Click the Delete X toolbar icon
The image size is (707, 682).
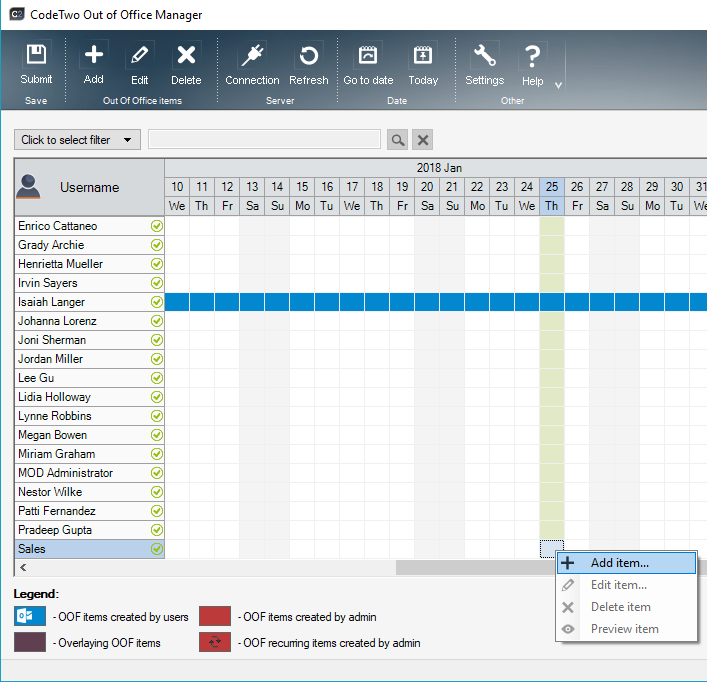pyautogui.click(x=186, y=55)
